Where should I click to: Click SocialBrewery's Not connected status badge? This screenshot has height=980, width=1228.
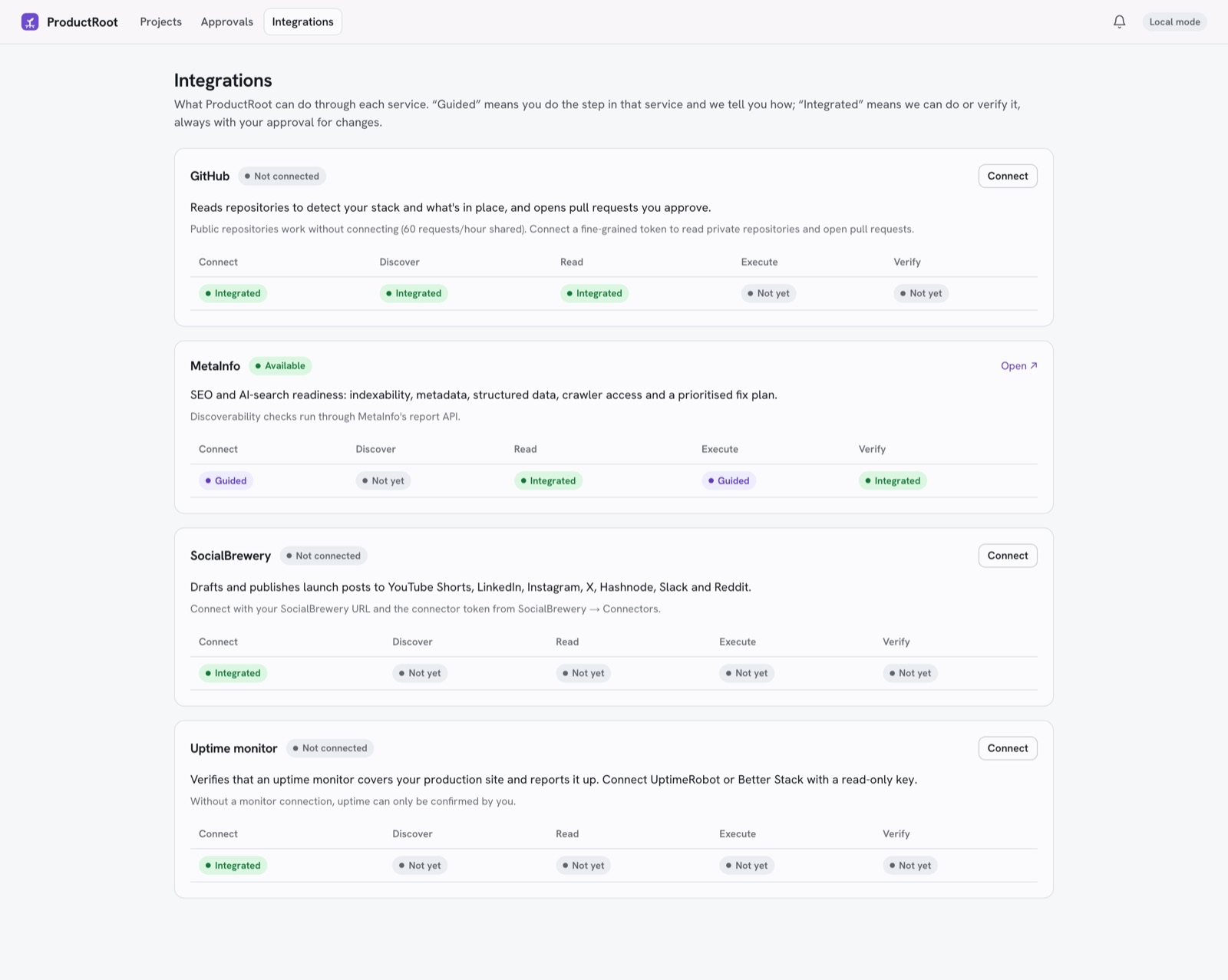323,556
